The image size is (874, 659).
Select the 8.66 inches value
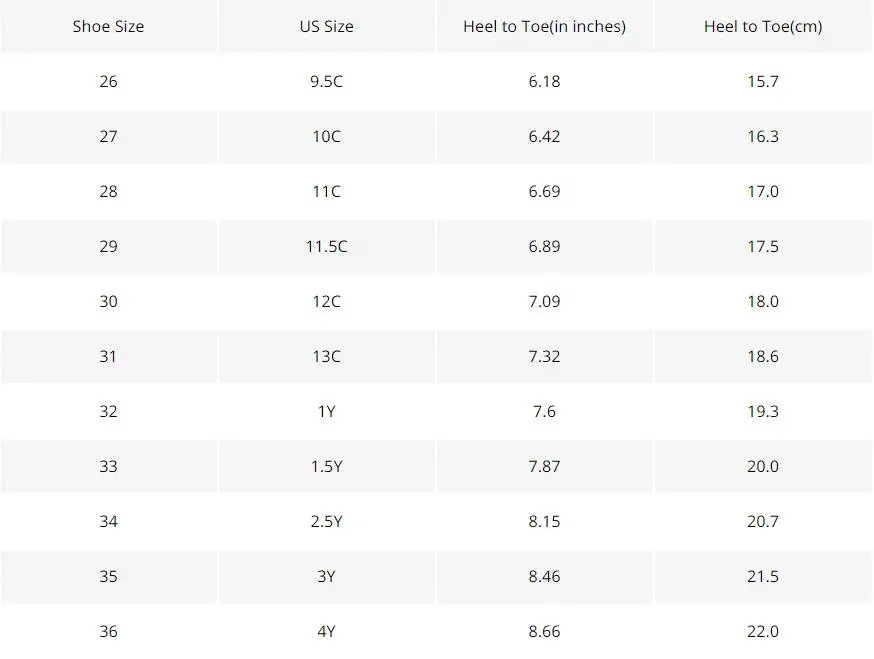tap(545, 631)
